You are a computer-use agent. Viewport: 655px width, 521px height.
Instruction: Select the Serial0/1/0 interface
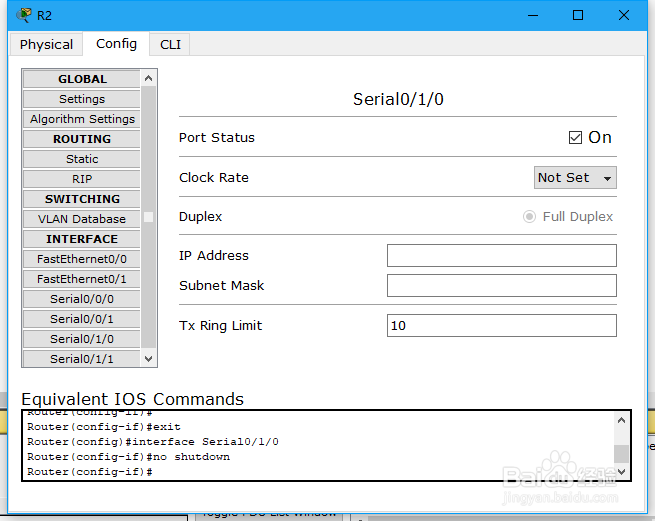[x=82, y=339]
